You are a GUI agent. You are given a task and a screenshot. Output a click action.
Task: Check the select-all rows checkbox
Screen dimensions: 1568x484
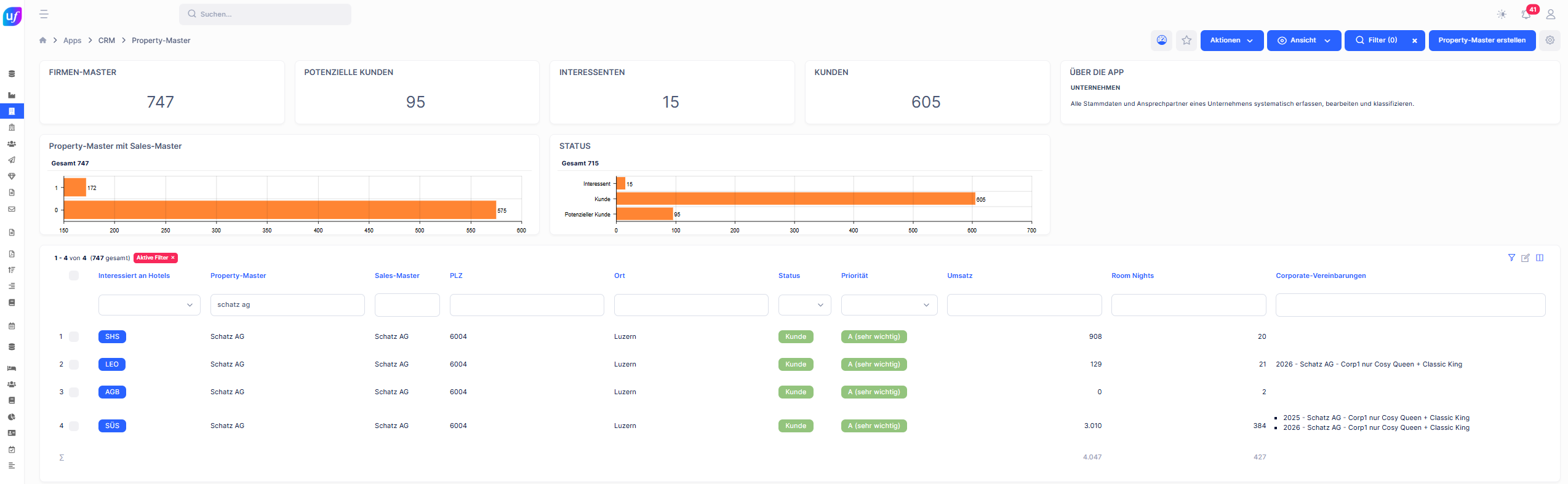tap(74, 276)
